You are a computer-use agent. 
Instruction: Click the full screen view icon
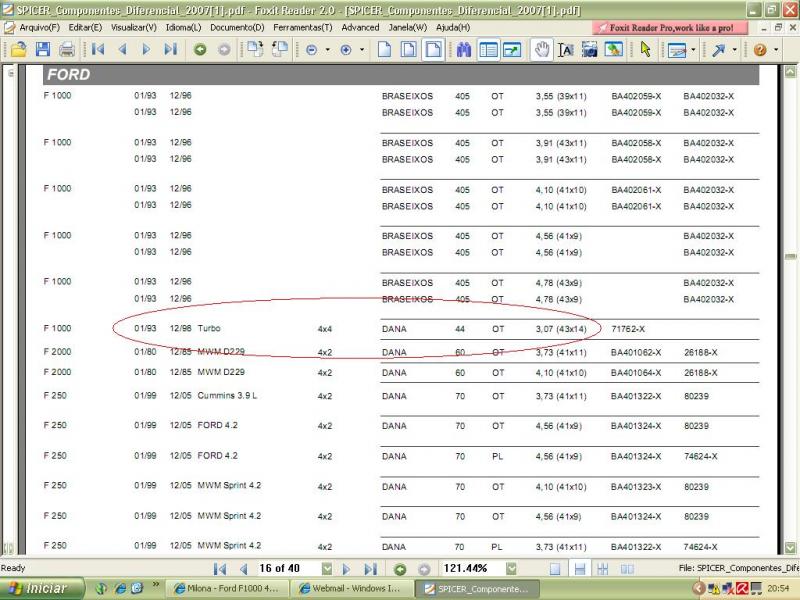[512, 49]
